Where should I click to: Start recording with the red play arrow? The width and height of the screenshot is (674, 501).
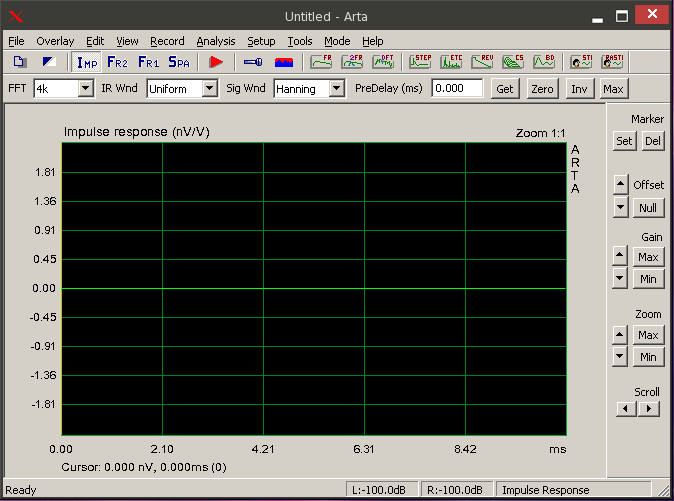[216, 62]
